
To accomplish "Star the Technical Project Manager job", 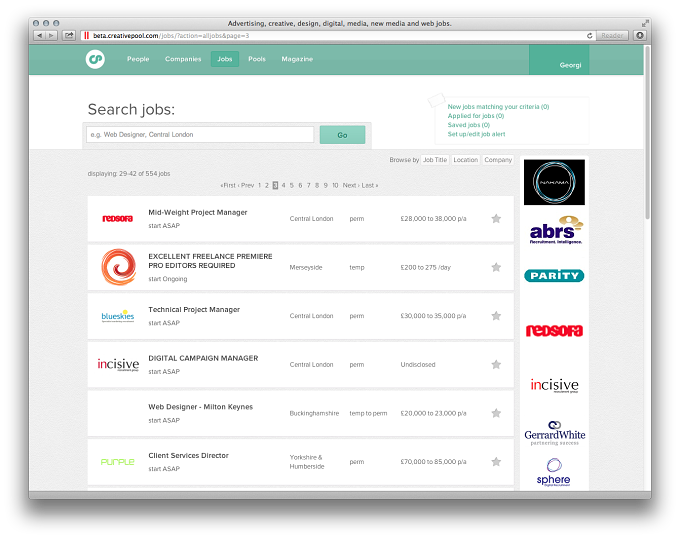I will [496, 316].
